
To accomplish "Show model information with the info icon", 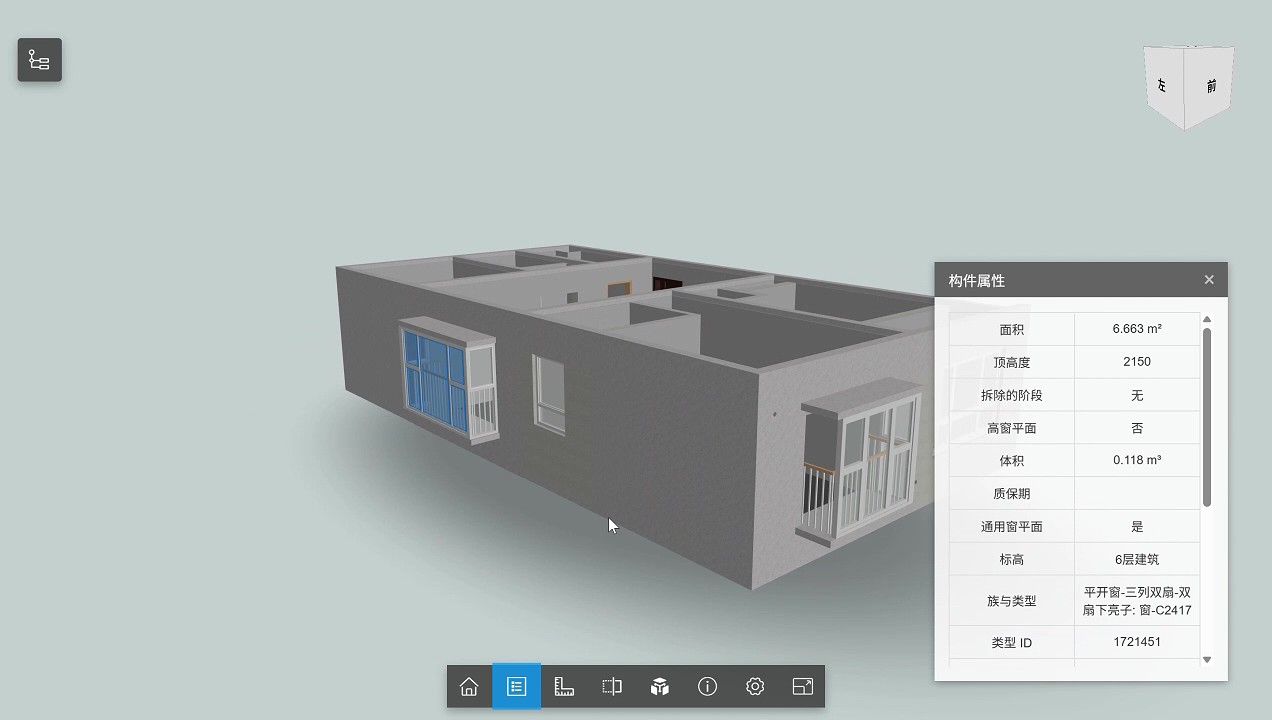I will (x=708, y=686).
